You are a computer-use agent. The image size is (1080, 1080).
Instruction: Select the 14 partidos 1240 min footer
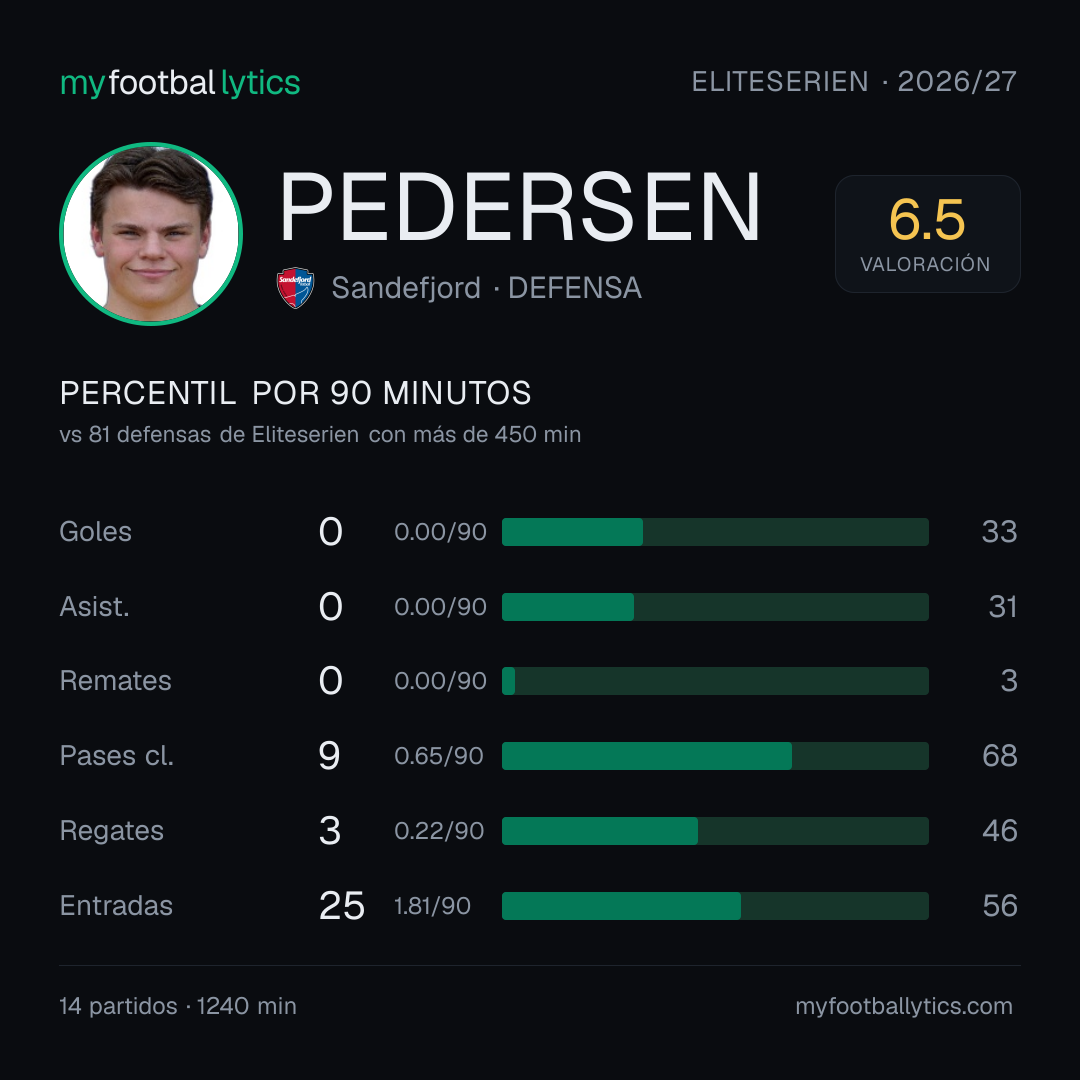tap(178, 1006)
